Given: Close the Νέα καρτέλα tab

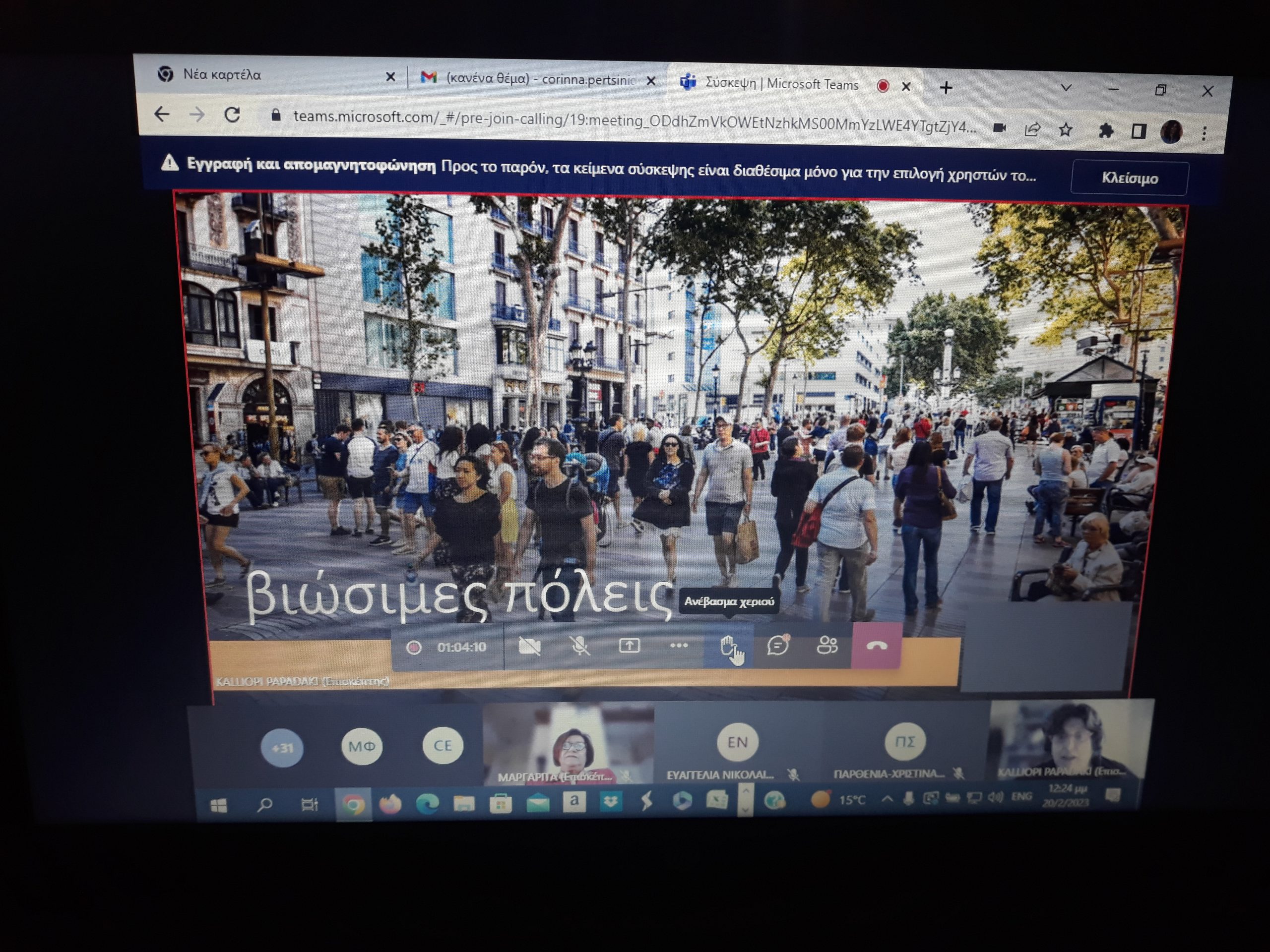Looking at the screenshot, I should click(390, 76).
